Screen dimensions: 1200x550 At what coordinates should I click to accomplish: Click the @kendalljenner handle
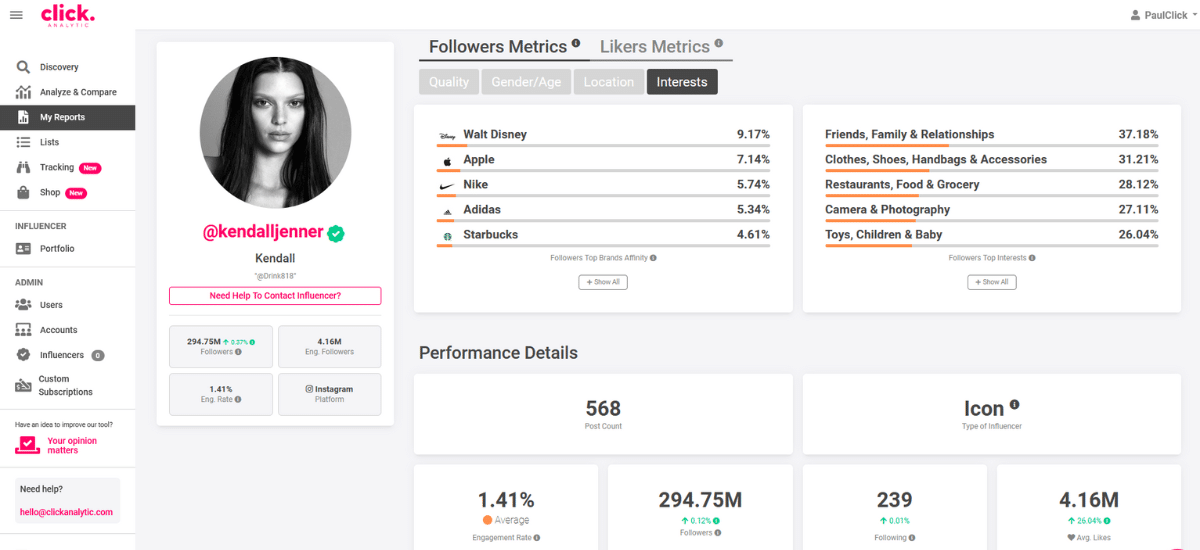pyautogui.click(x=263, y=232)
